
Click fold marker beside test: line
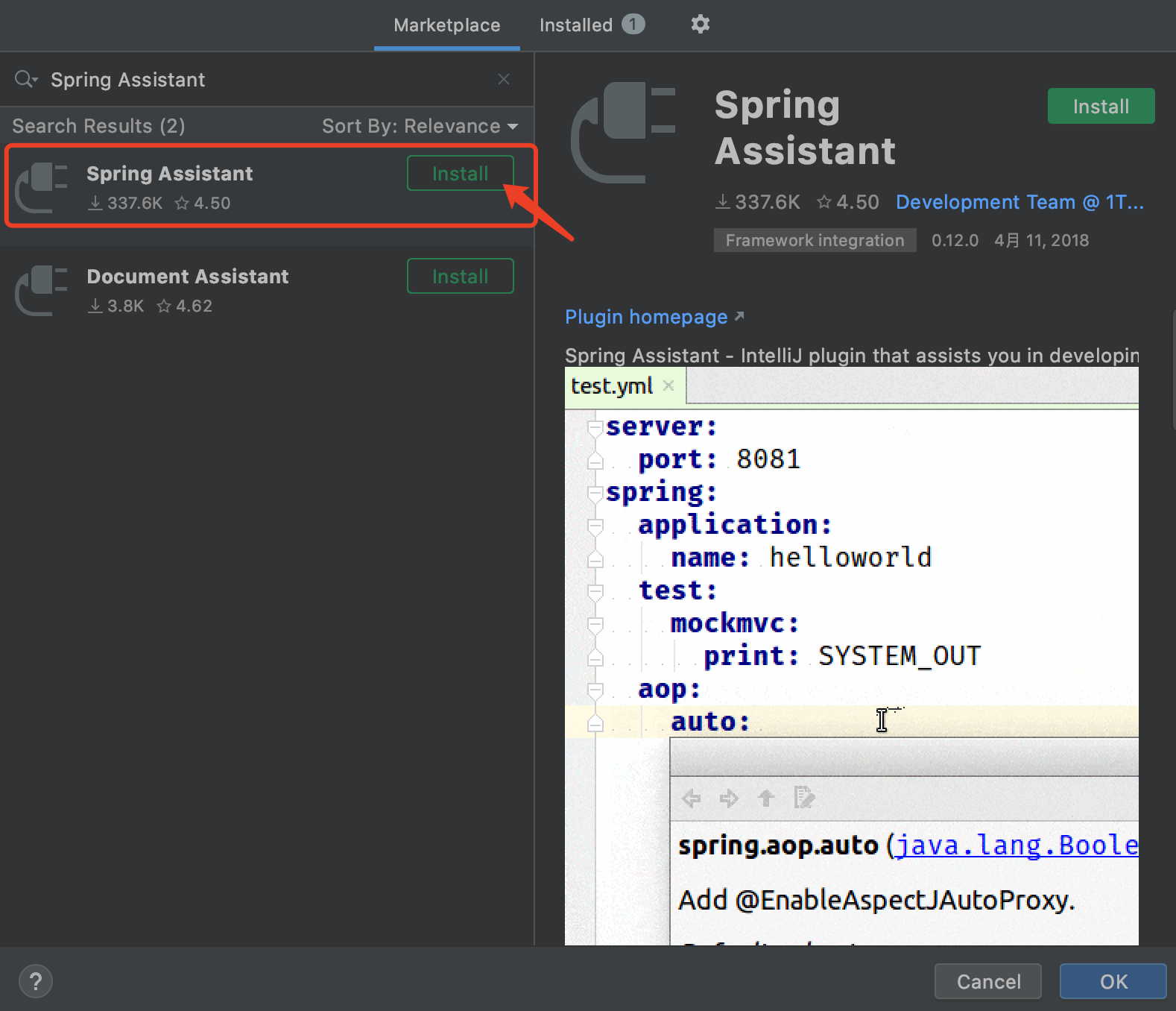coord(595,591)
